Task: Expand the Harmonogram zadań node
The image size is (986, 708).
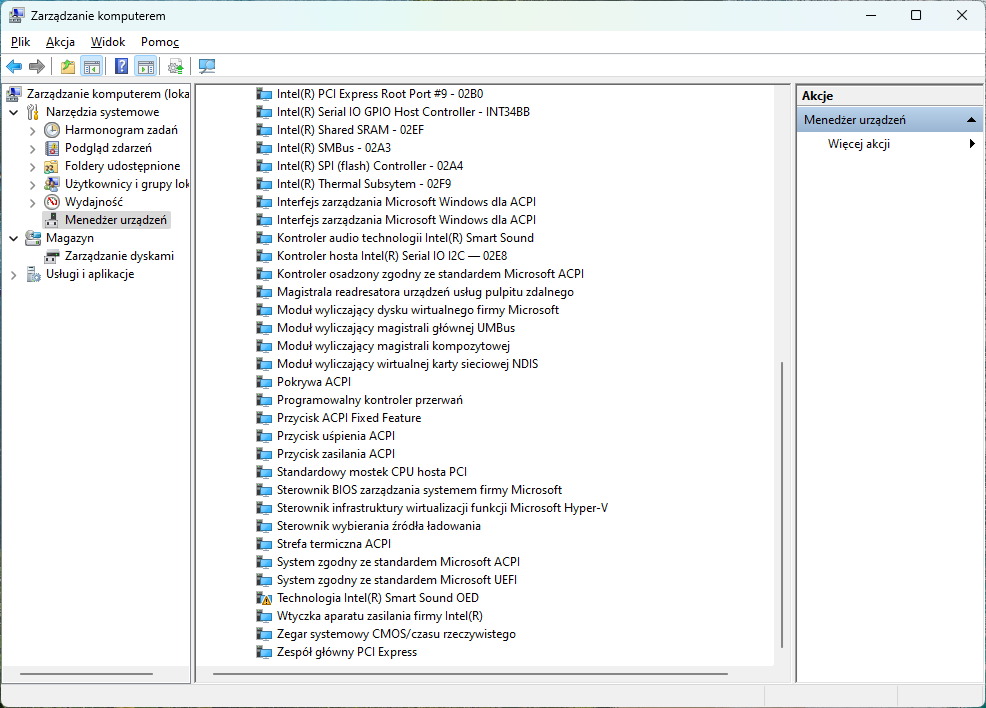Action: point(33,131)
